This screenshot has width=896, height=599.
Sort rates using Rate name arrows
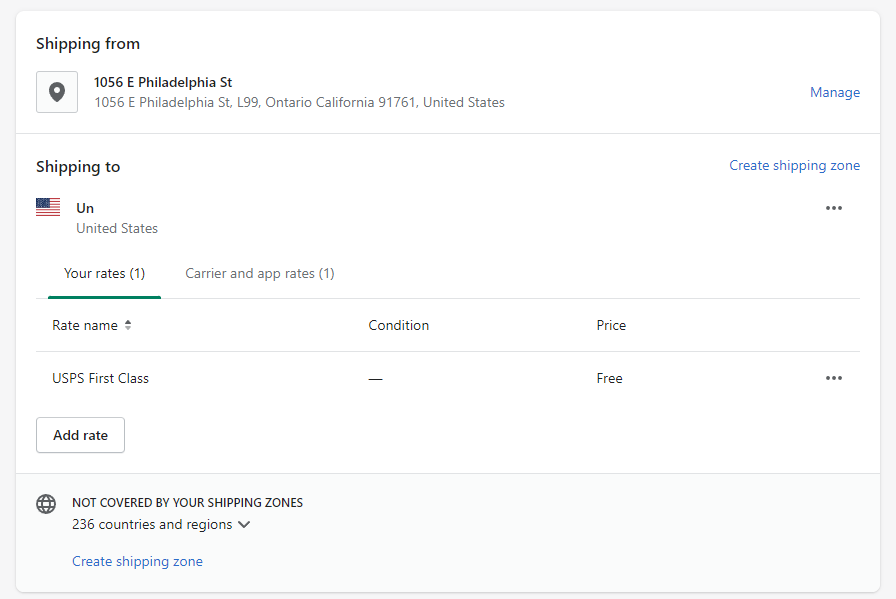(128, 326)
